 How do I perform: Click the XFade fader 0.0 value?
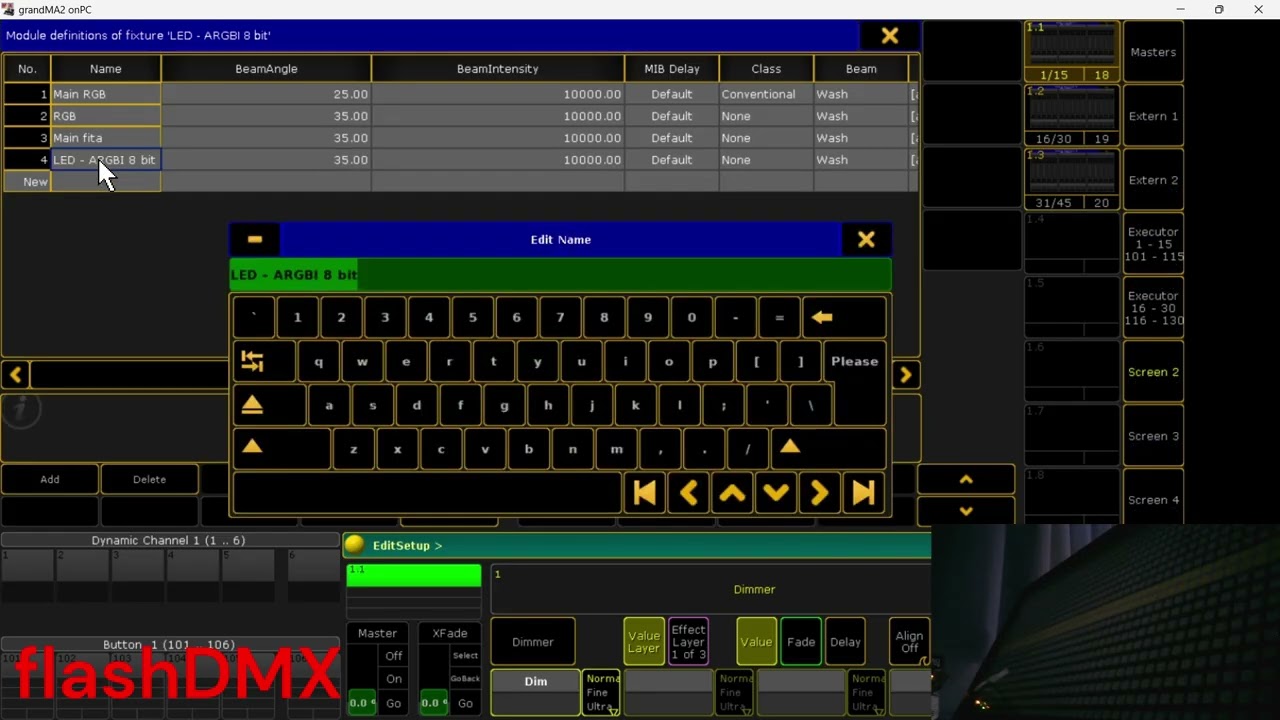434,703
